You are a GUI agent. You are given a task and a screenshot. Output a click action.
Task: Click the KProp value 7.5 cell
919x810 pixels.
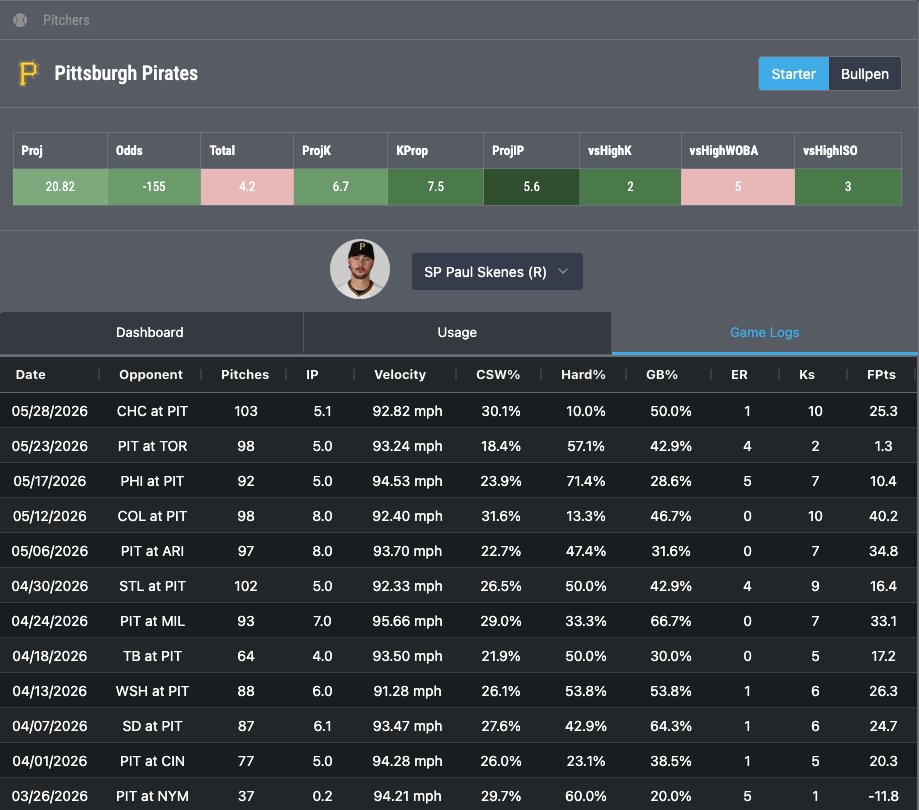click(x=435, y=187)
